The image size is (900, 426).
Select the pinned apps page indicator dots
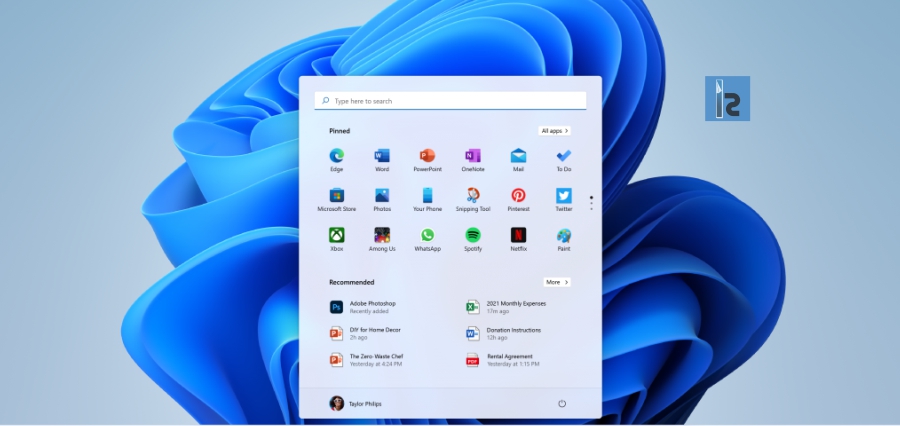[591, 203]
